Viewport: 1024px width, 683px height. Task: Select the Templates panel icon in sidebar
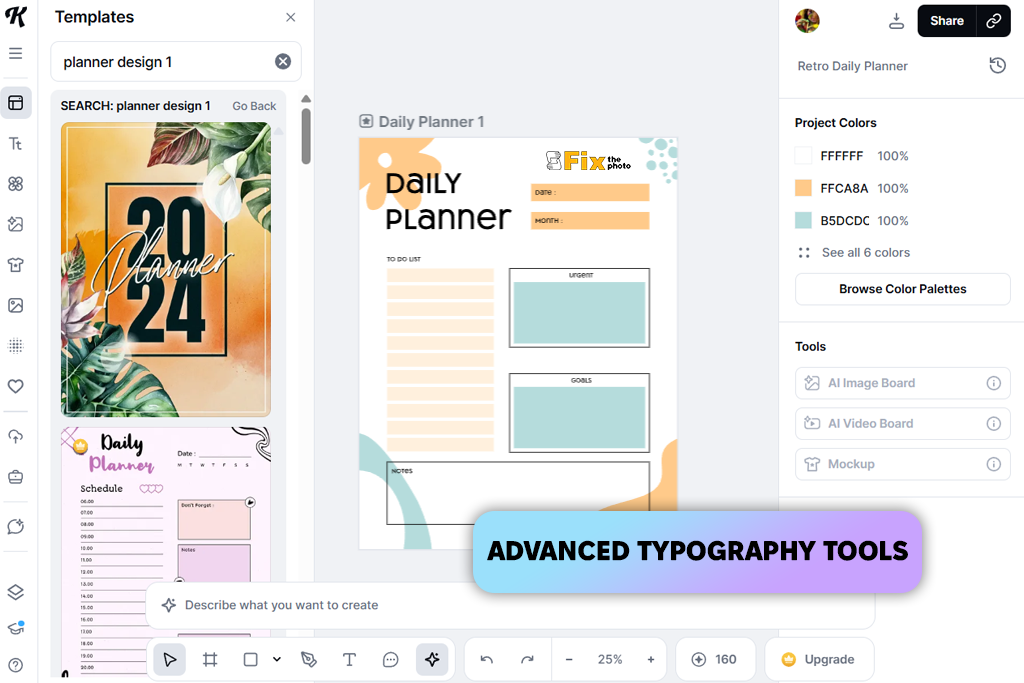click(x=16, y=103)
